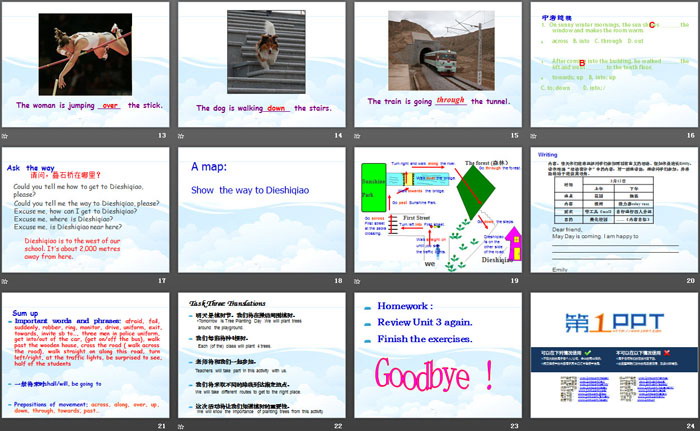The width and height of the screenshot is (700, 431).
Task: Select the Writing slide with the table
Action: [612, 210]
